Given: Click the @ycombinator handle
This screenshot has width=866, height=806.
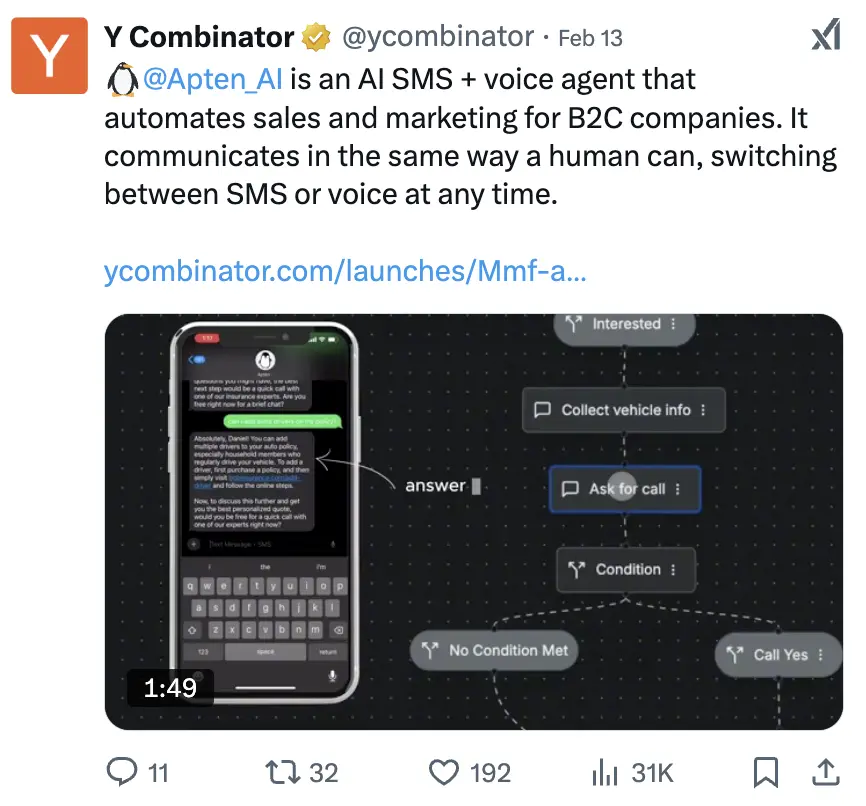Looking at the screenshot, I should pyautogui.click(x=437, y=38).
